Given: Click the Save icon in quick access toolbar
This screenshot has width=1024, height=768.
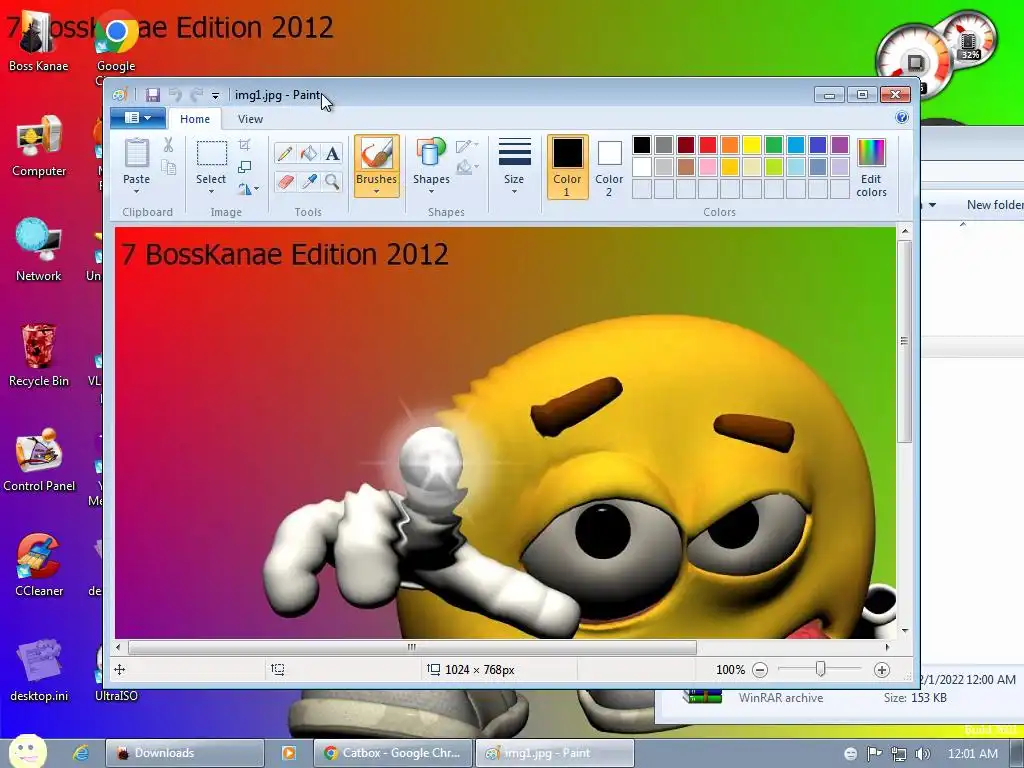Looking at the screenshot, I should 153,95.
